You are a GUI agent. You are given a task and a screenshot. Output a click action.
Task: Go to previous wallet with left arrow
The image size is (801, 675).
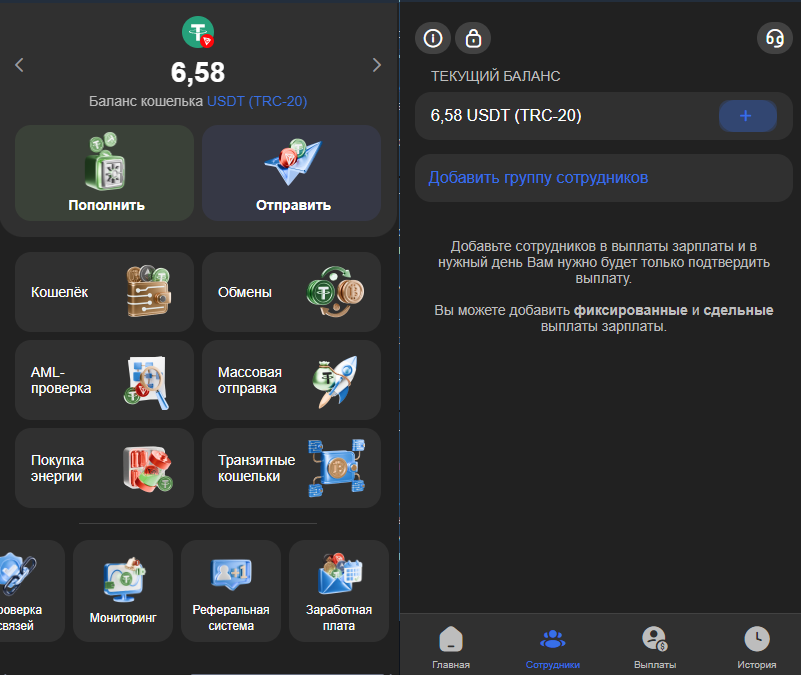point(20,65)
